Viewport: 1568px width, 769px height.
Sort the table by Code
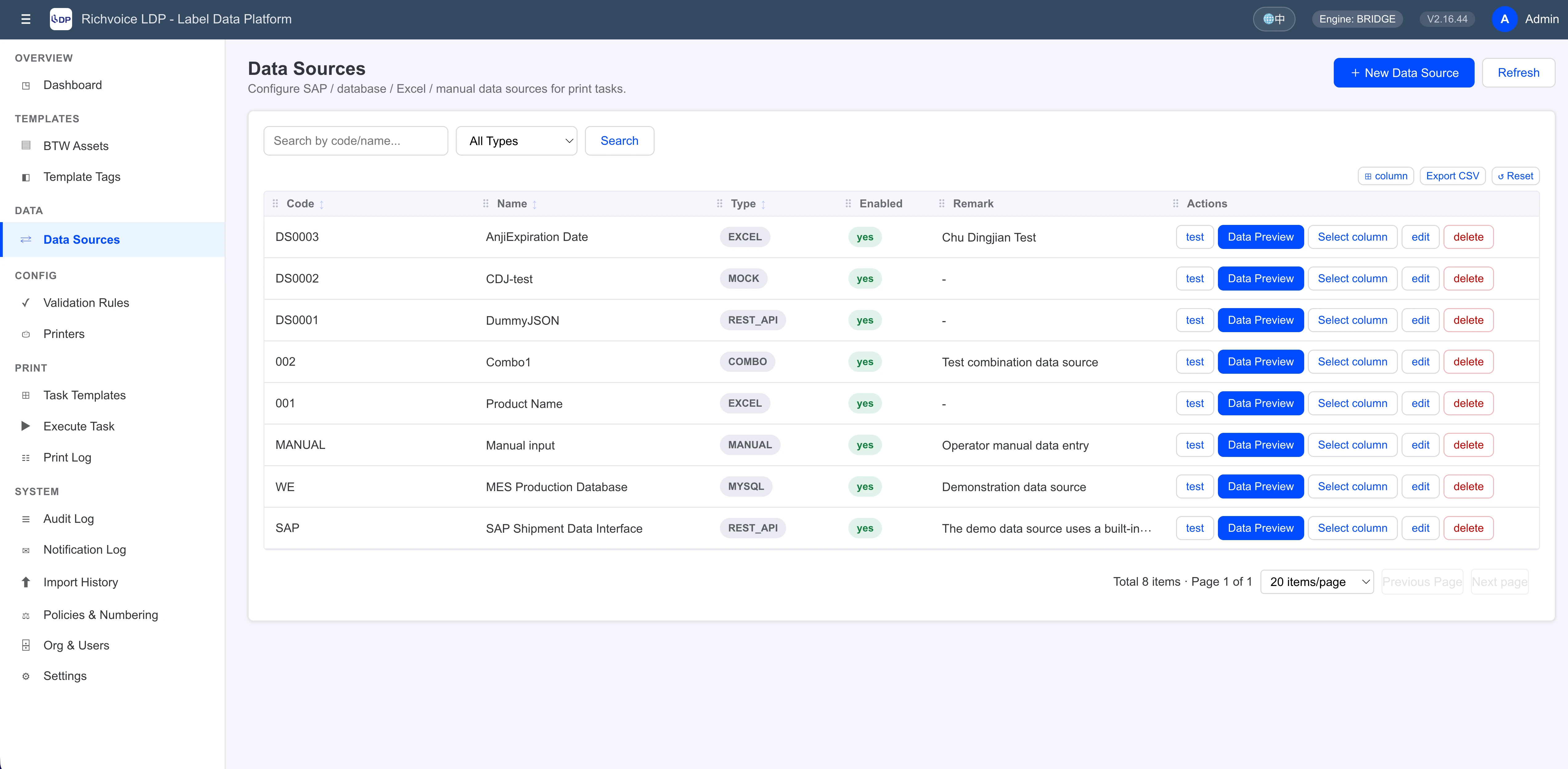pos(321,204)
